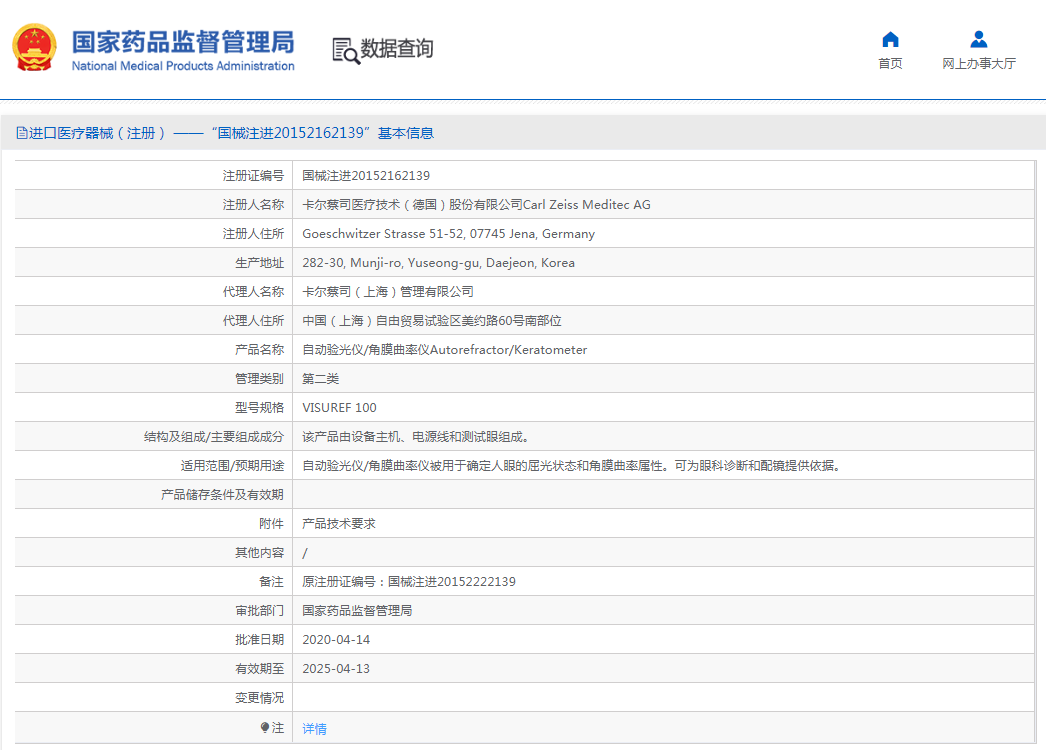Click the 产品名称 label

tap(259, 350)
